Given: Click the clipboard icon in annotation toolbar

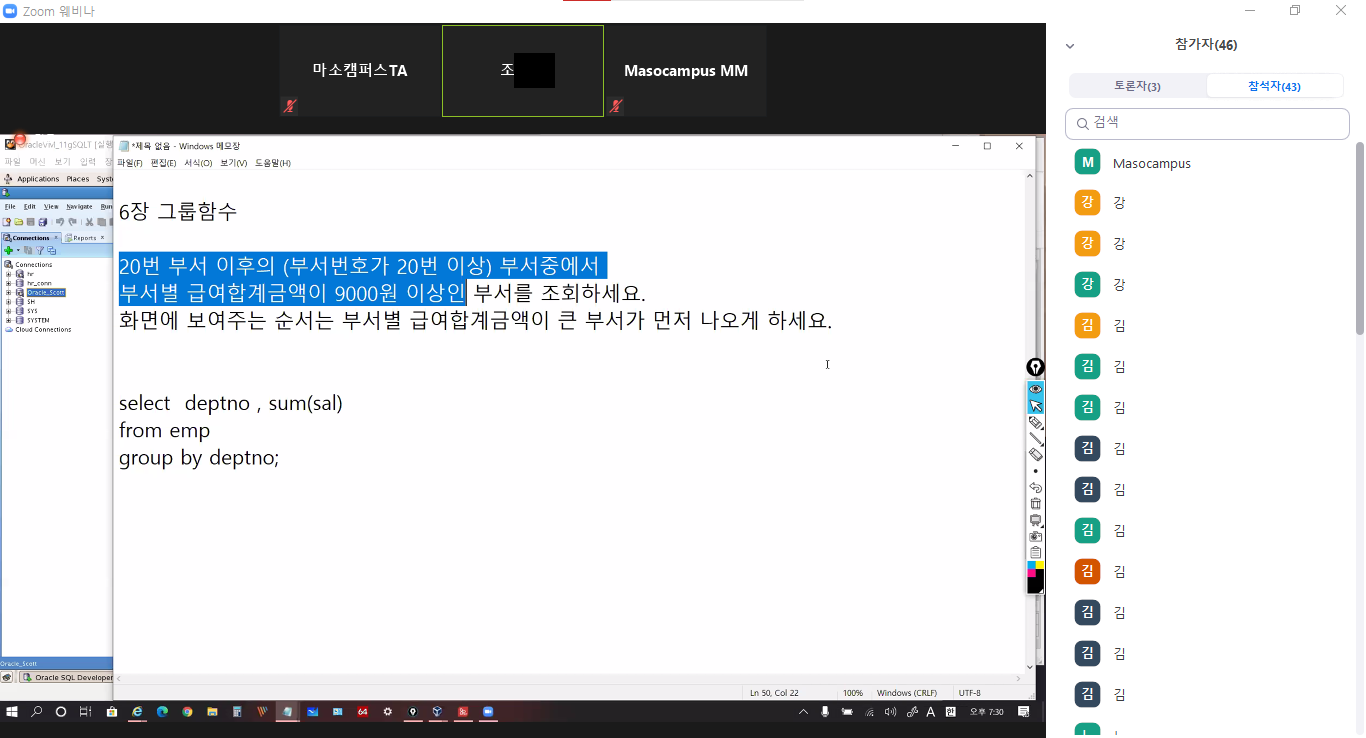Looking at the screenshot, I should coord(1035,552).
